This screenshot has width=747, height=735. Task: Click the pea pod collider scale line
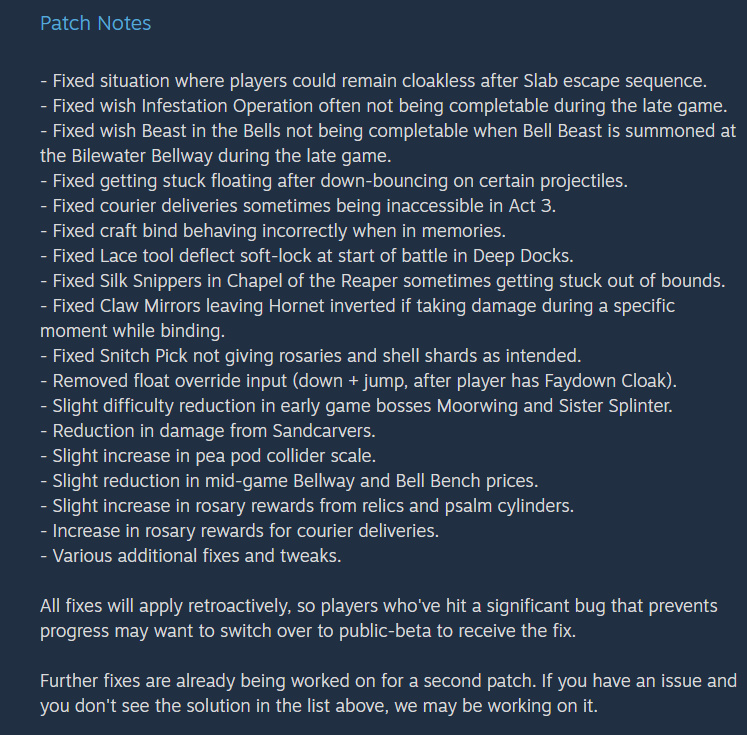[208, 456]
